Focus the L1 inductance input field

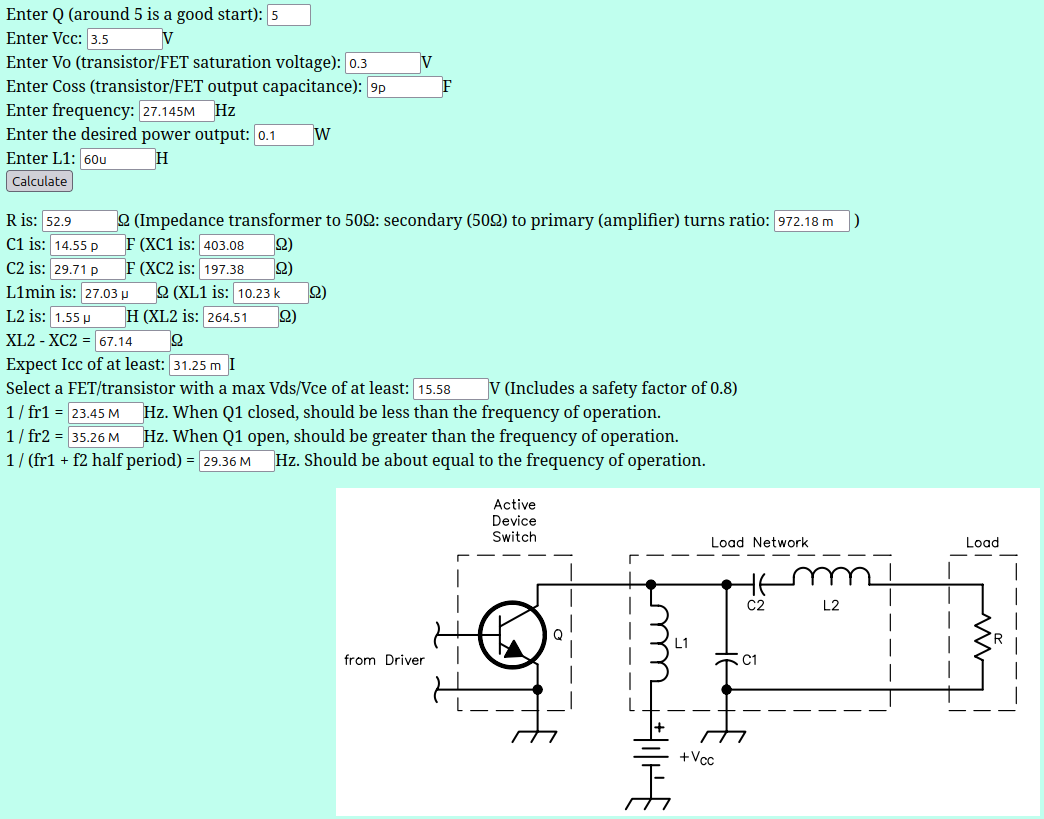[117, 159]
